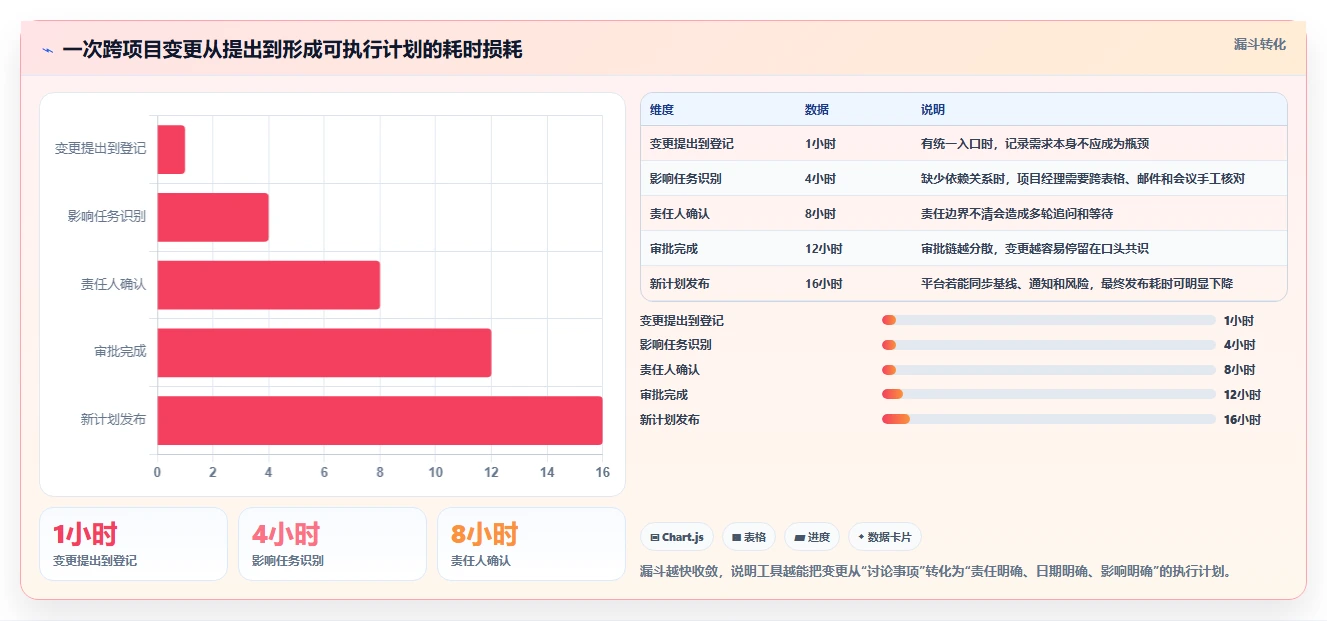Screen dimensions: 1327x621
Task: Click the progress bar for 审批完成
Action: point(1048,394)
